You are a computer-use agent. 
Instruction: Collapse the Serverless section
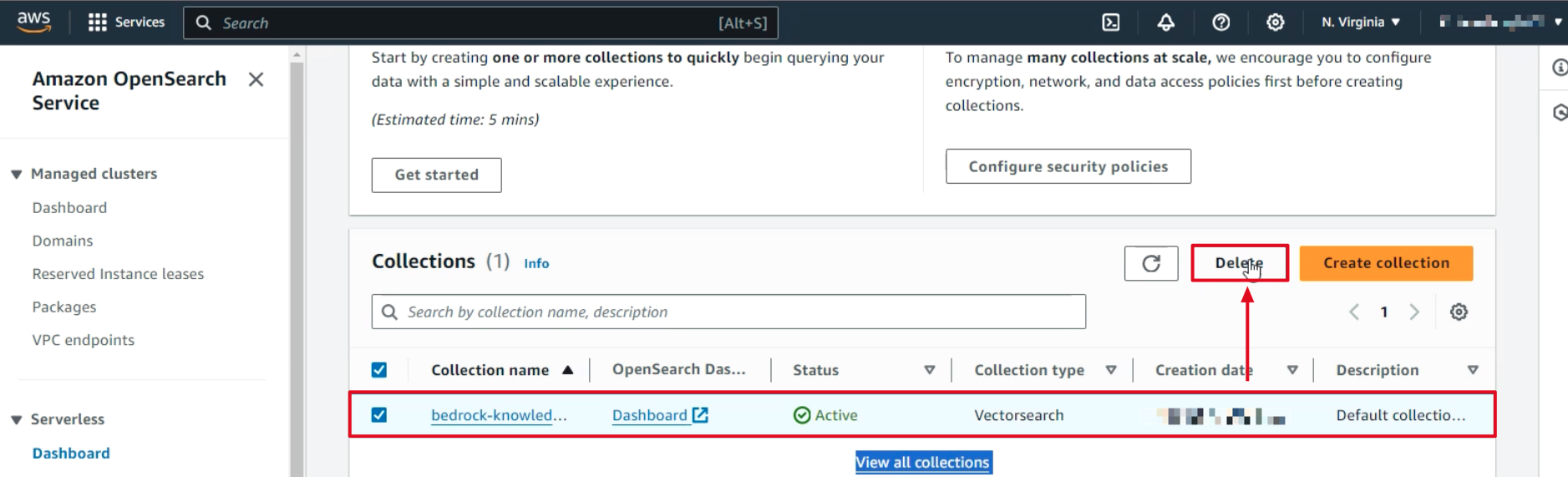pos(17,419)
